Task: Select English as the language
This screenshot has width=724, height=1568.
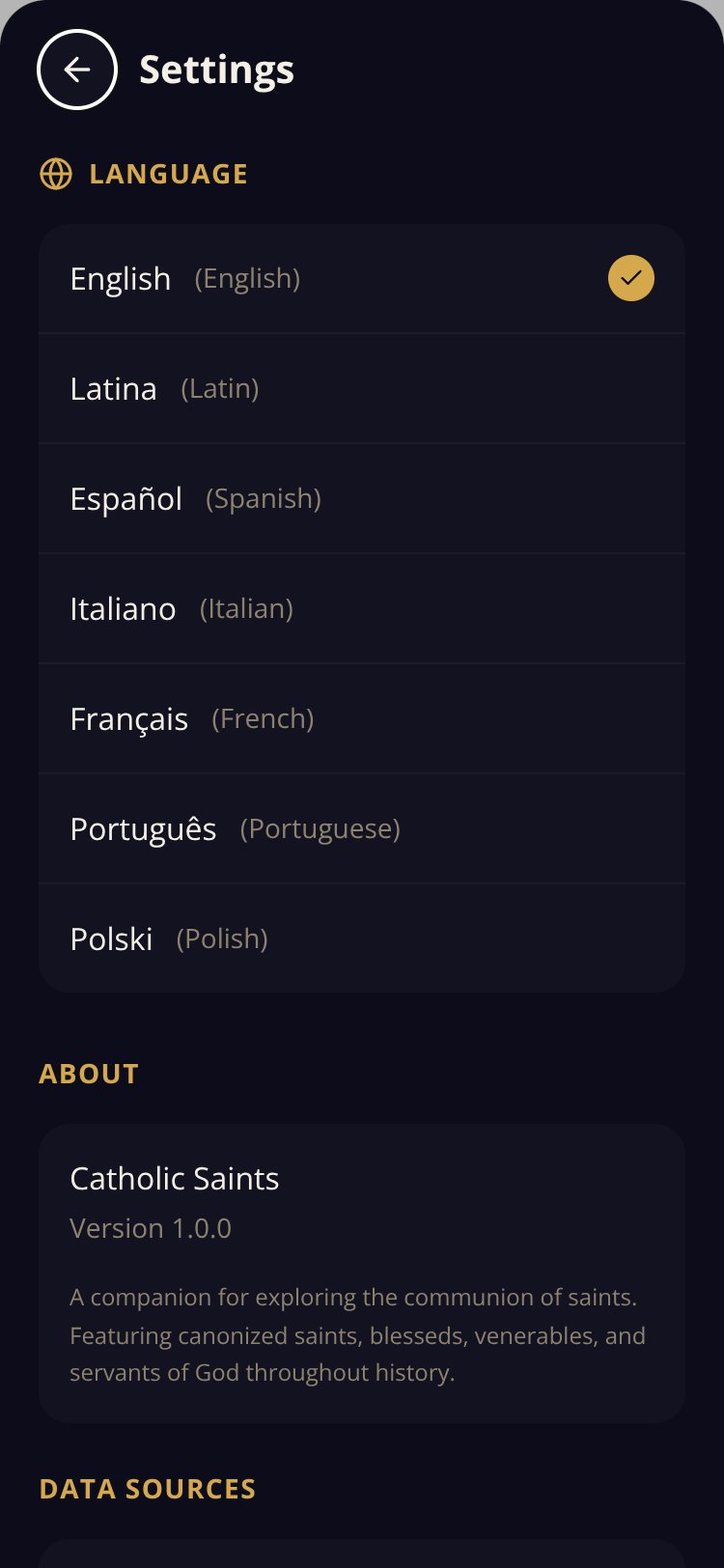Action: tap(362, 279)
